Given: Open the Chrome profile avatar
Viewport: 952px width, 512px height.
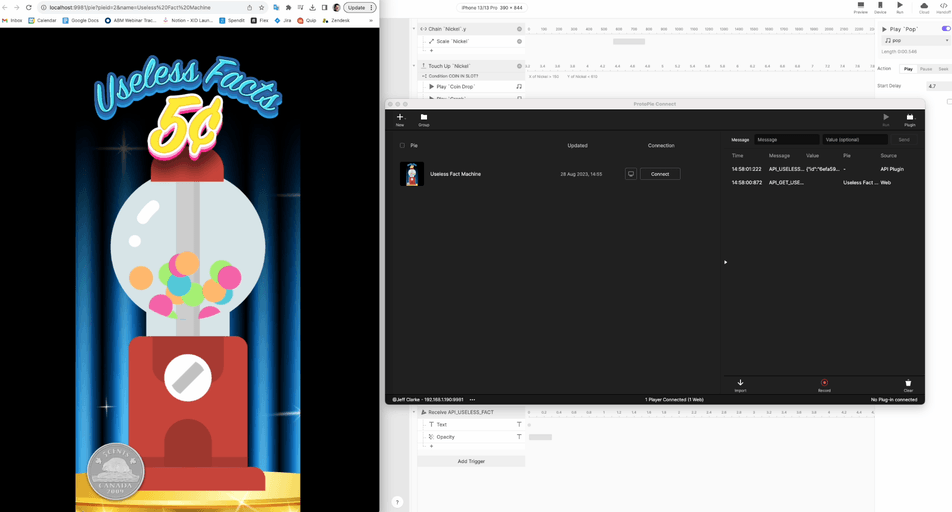Looking at the screenshot, I should point(336,7).
